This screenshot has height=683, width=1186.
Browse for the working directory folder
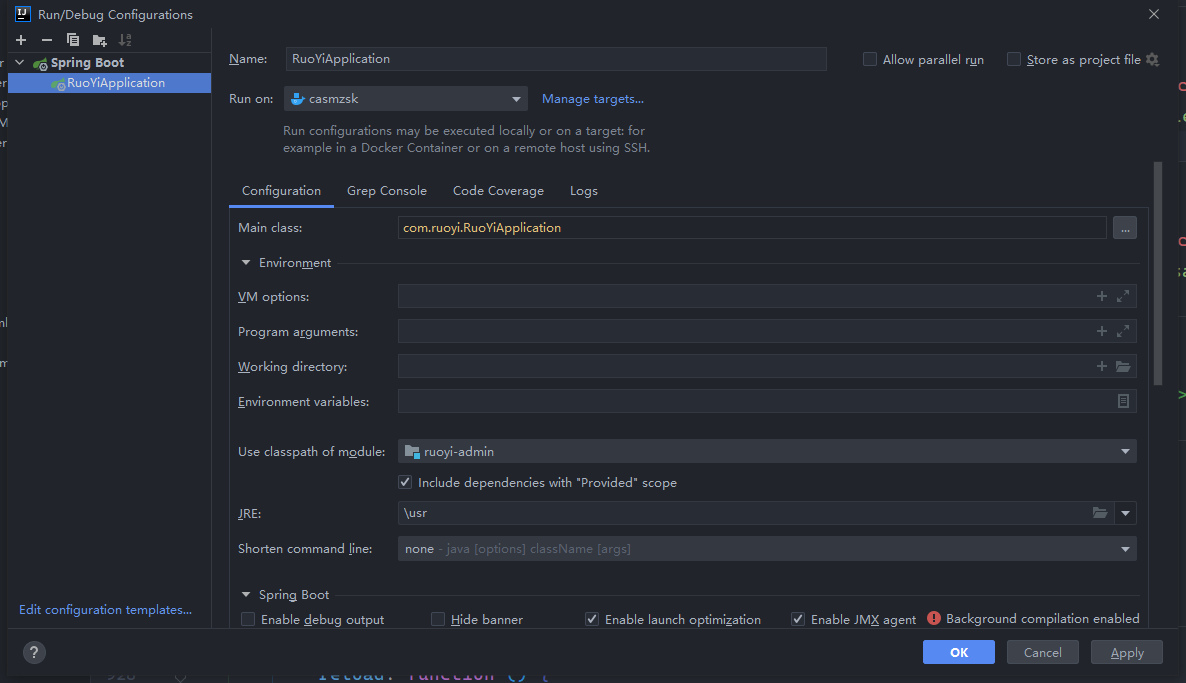(1123, 366)
